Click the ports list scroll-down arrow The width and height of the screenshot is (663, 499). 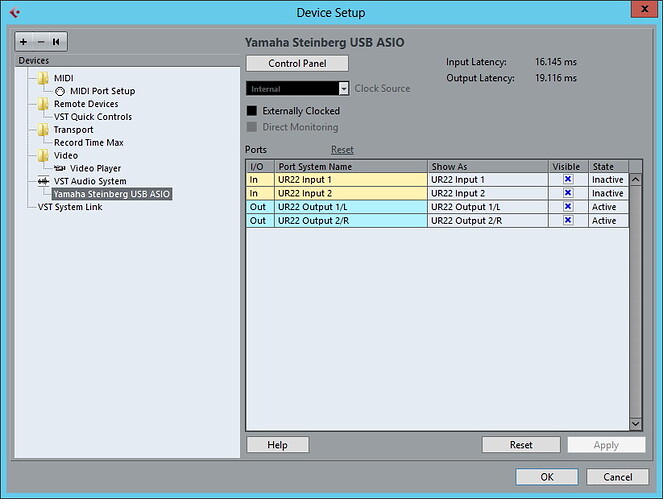coord(636,424)
